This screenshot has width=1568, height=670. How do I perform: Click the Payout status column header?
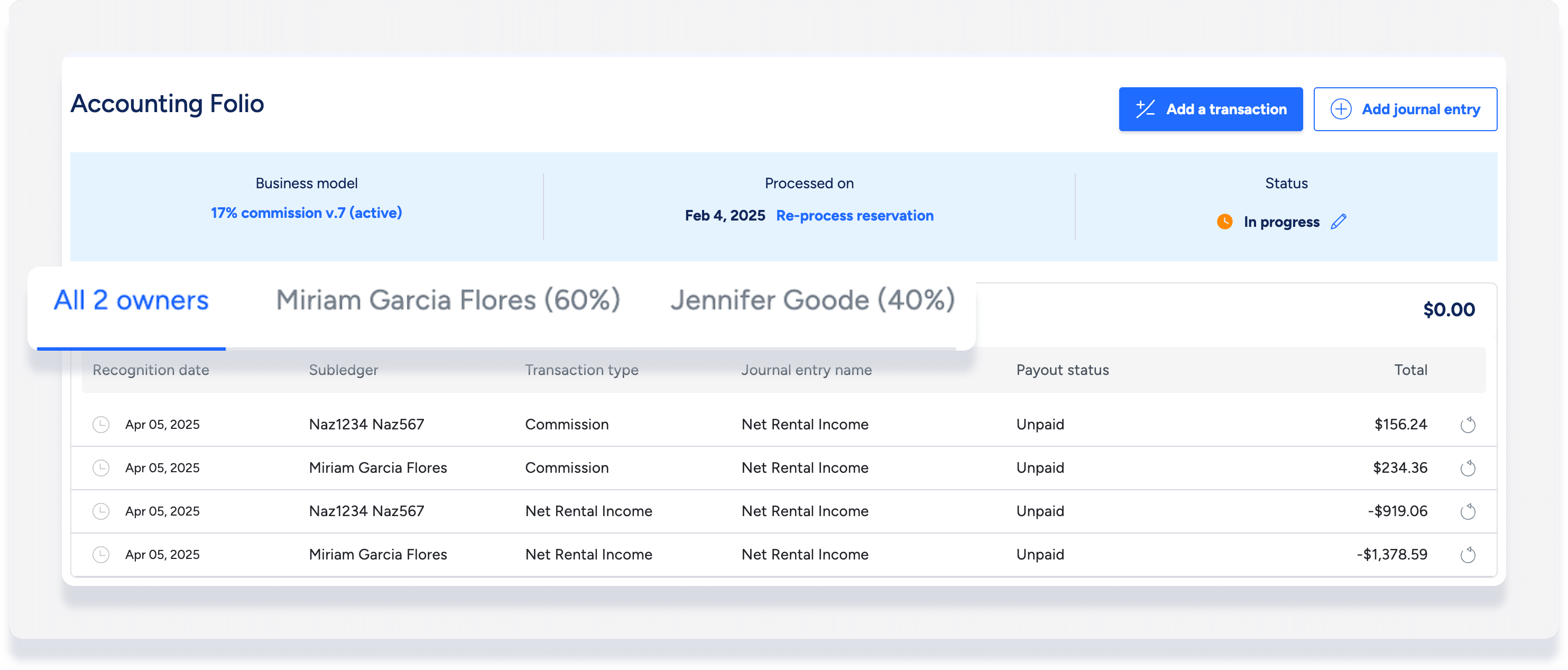[1062, 370]
